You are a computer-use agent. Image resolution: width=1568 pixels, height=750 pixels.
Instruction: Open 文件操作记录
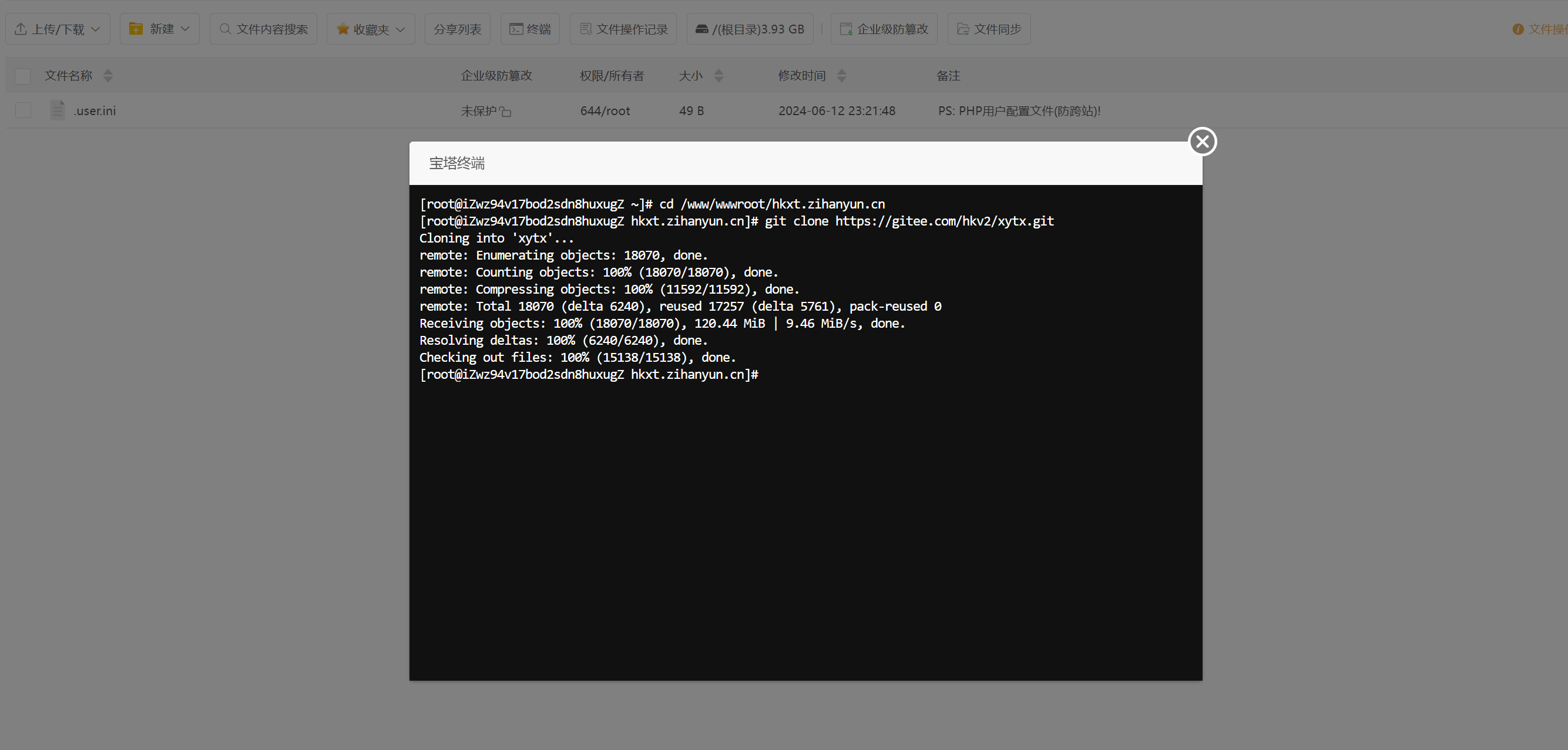(x=623, y=29)
